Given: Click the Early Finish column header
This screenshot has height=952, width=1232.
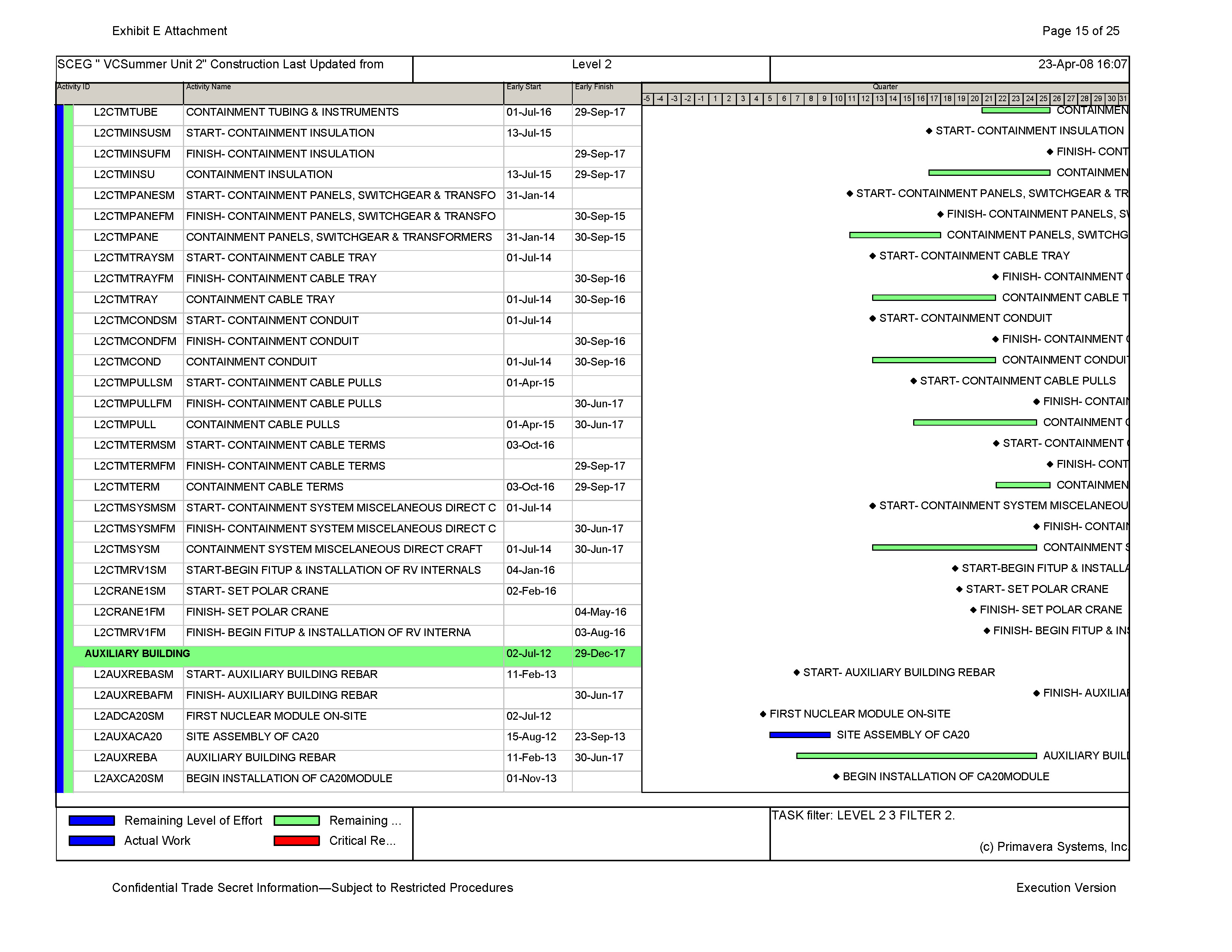Looking at the screenshot, I should pyautogui.click(x=606, y=94).
